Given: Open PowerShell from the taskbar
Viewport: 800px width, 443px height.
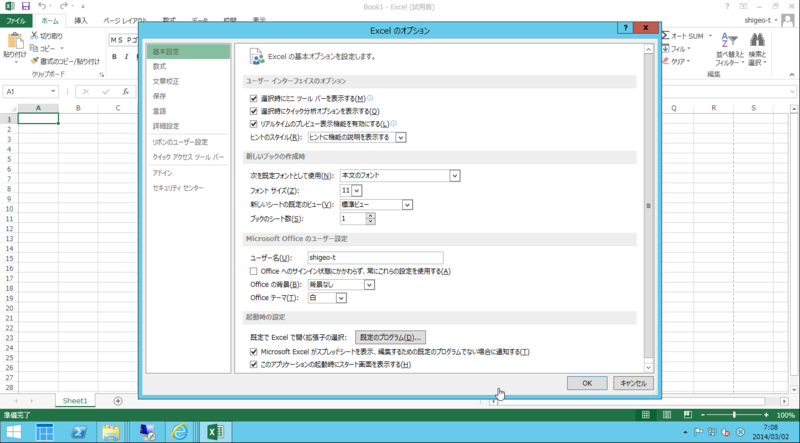Looking at the screenshot, I should click(x=78, y=432).
